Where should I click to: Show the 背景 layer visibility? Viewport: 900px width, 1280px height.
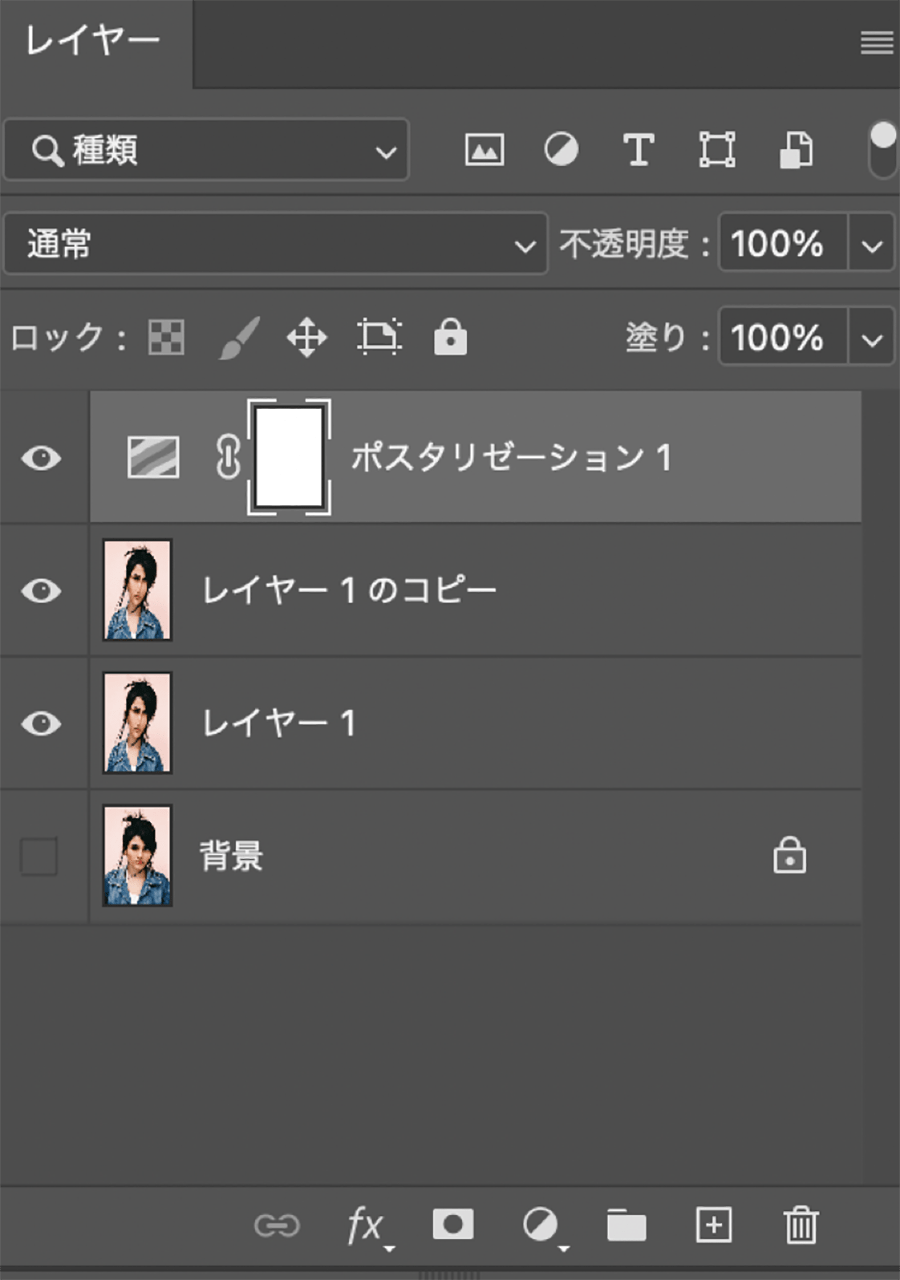[x=39, y=857]
